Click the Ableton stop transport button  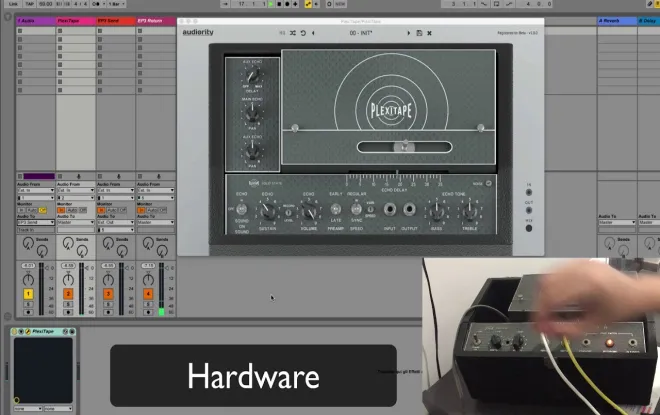[279, 4]
